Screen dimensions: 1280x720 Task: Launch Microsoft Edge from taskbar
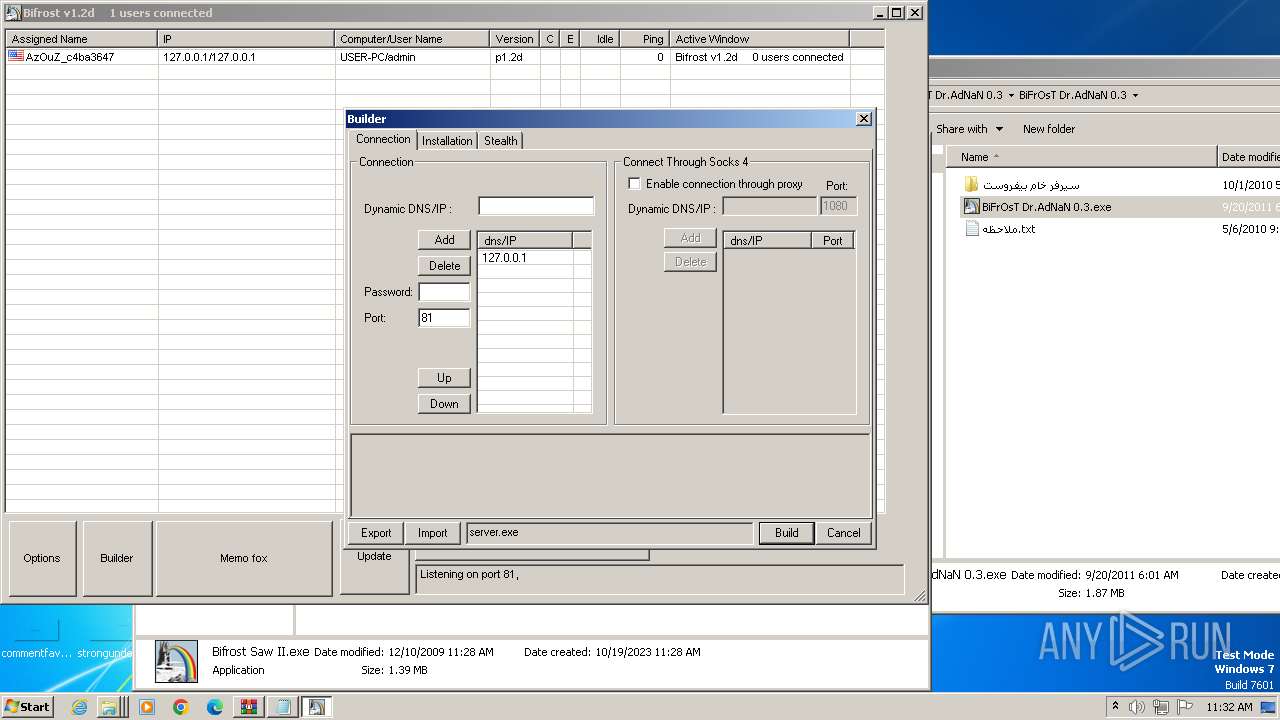coord(215,707)
